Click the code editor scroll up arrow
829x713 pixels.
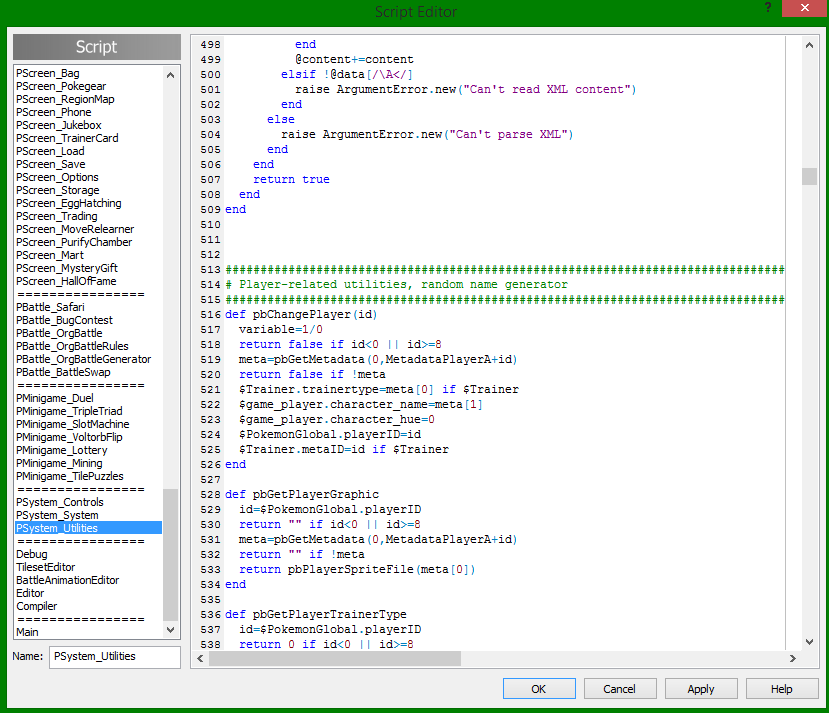pos(809,46)
